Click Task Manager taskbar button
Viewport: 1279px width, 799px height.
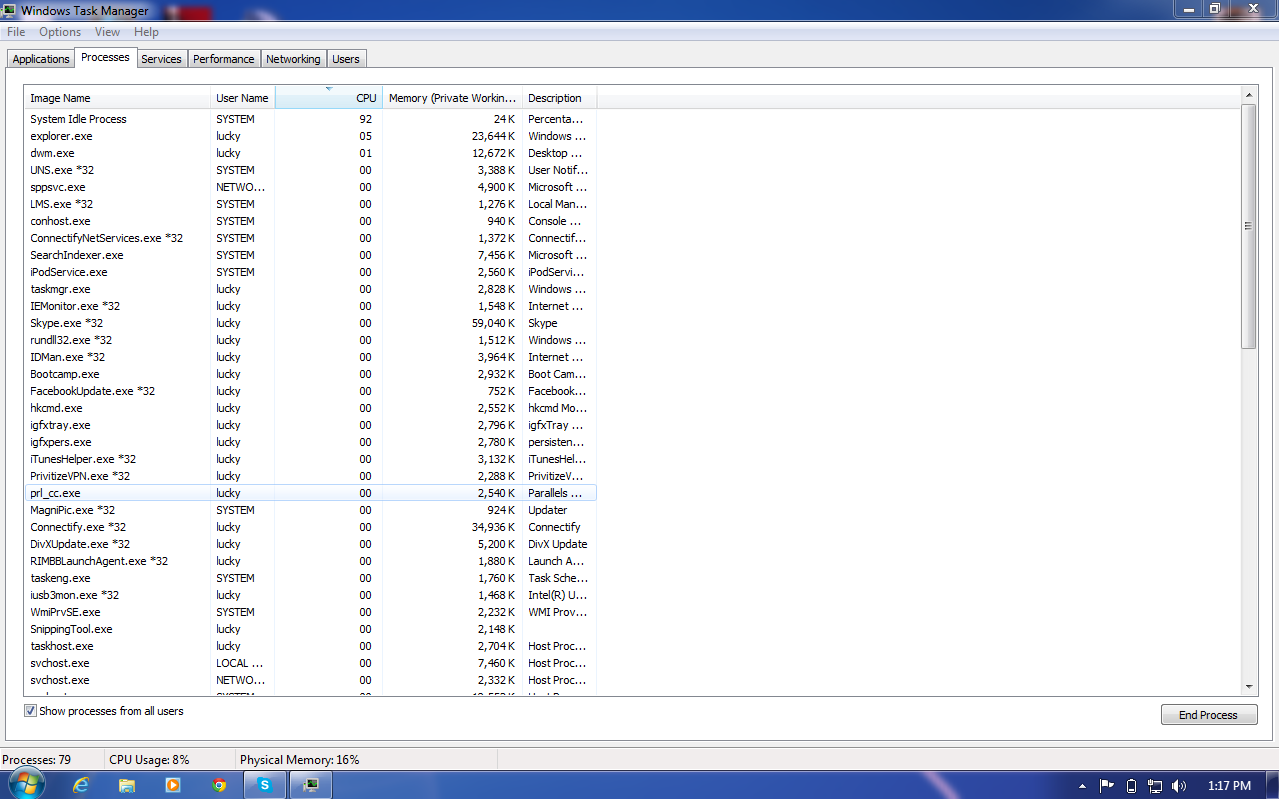click(311, 785)
